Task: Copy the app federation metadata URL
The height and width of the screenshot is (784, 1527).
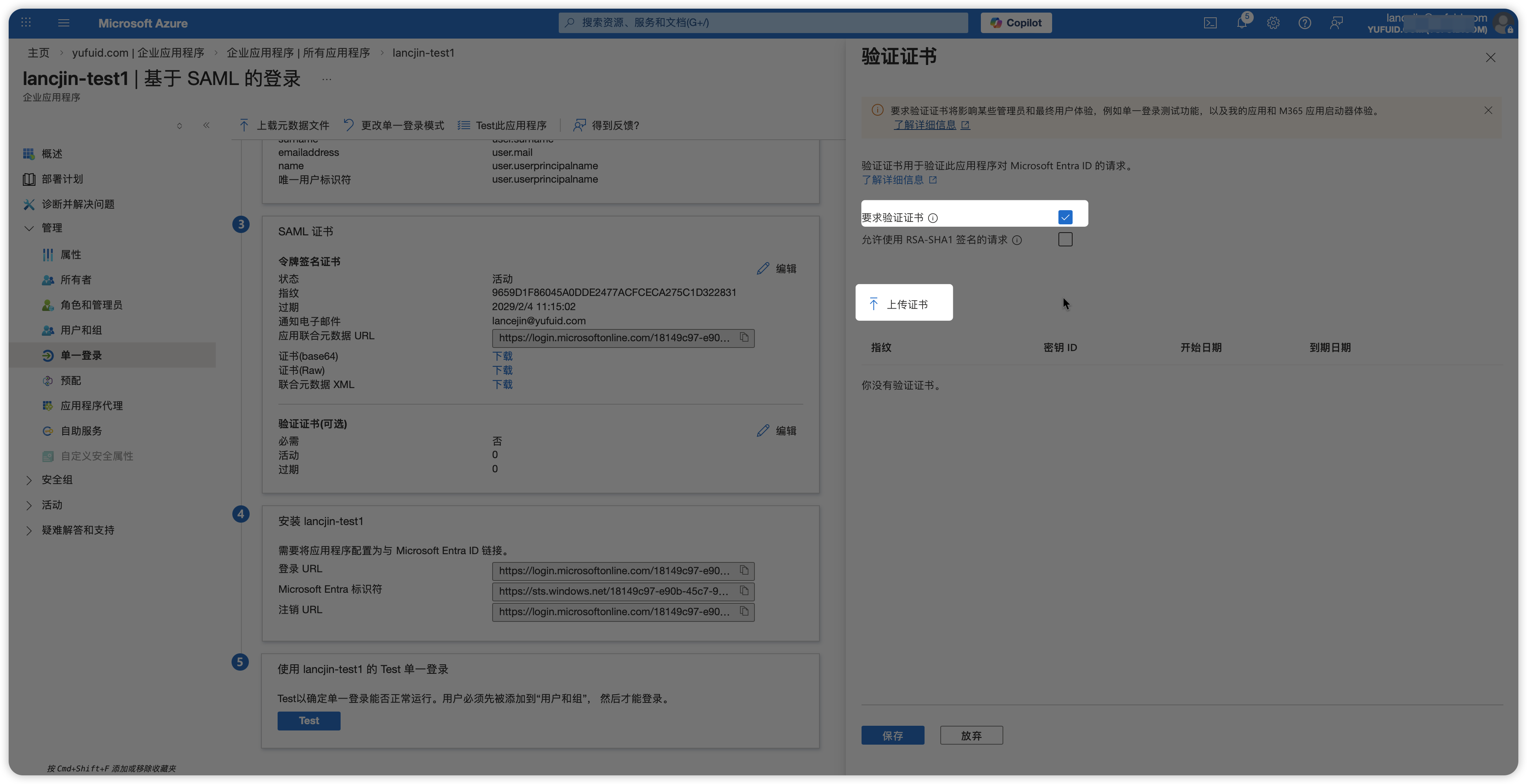Action: (744, 338)
